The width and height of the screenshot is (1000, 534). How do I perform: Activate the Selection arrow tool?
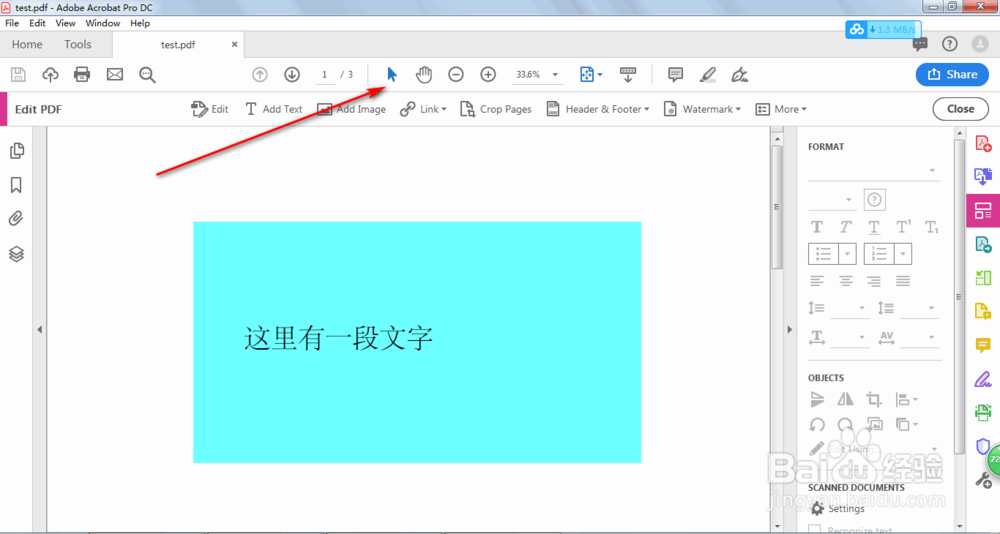pyautogui.click(x=392, y=75)
